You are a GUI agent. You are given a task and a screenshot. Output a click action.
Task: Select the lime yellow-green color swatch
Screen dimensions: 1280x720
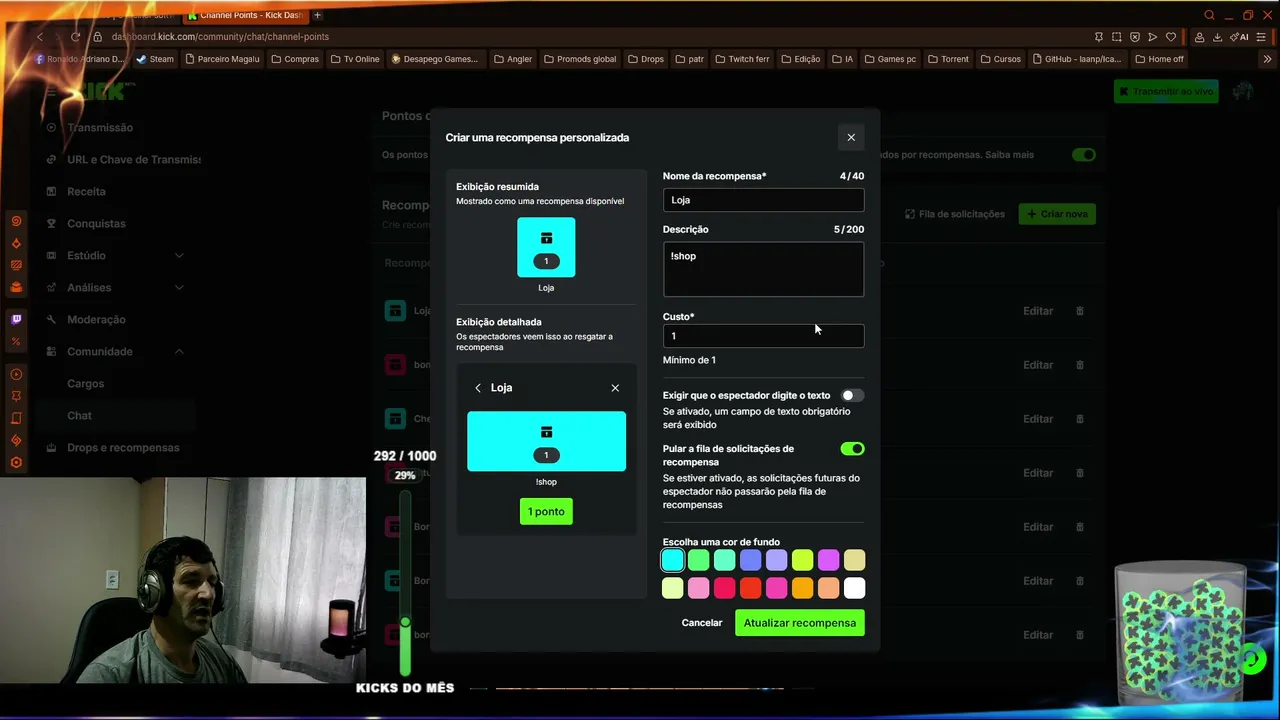point(803,561)
